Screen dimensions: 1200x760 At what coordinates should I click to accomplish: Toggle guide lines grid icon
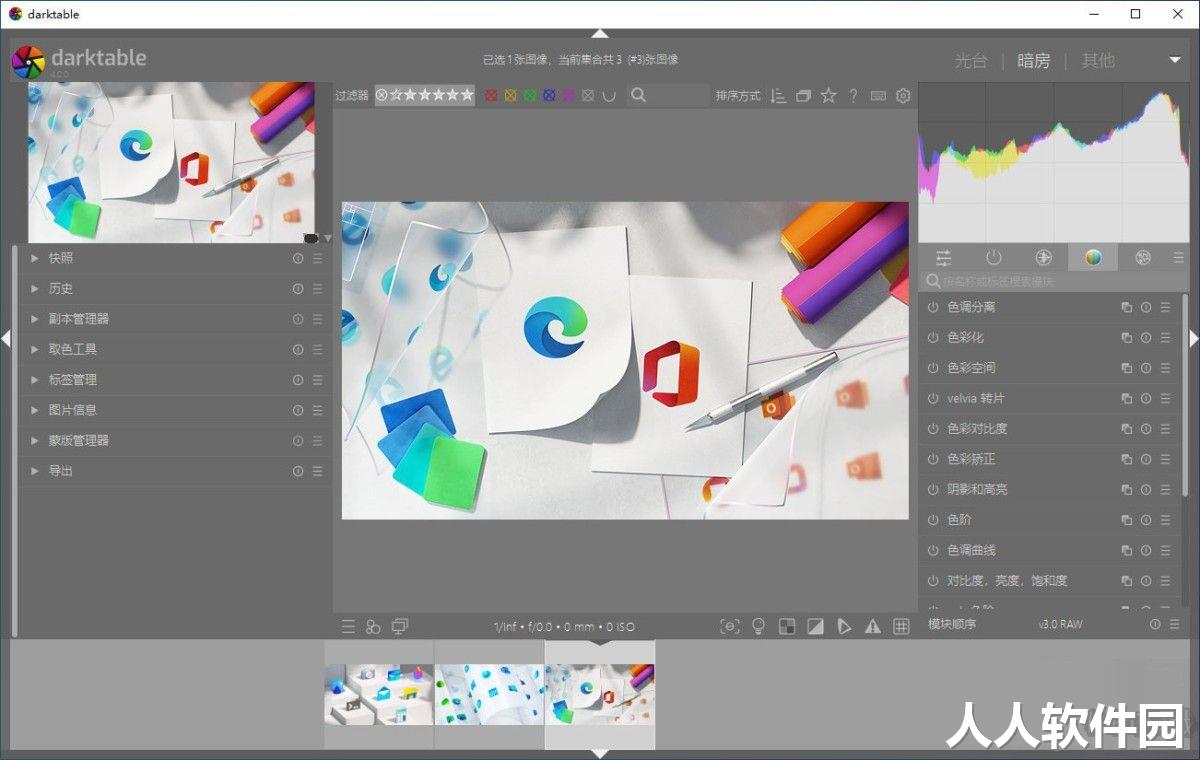click(x=901, y=627)
